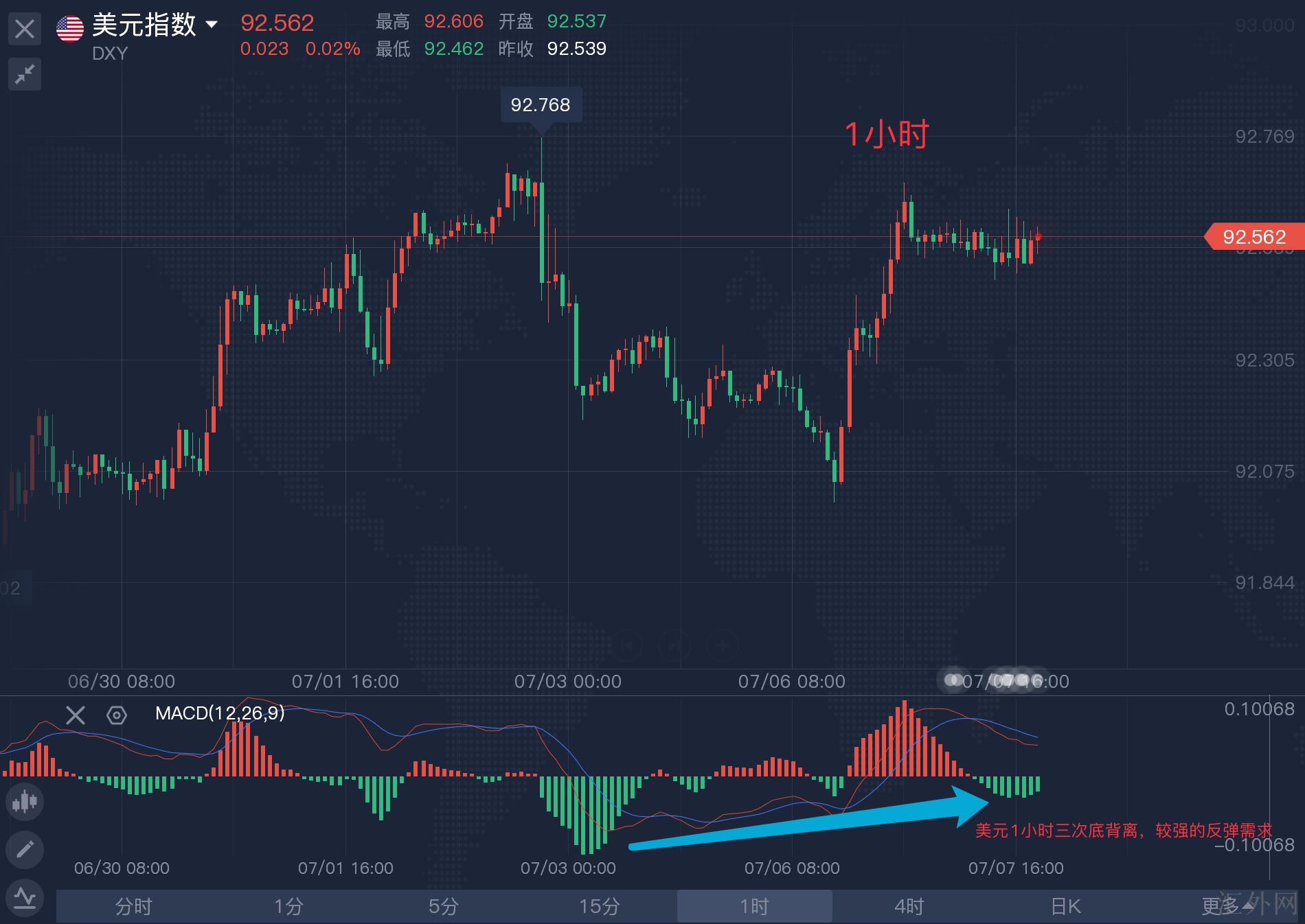
Task: Open the candlestick chart style button
Action: pos(25,801)
